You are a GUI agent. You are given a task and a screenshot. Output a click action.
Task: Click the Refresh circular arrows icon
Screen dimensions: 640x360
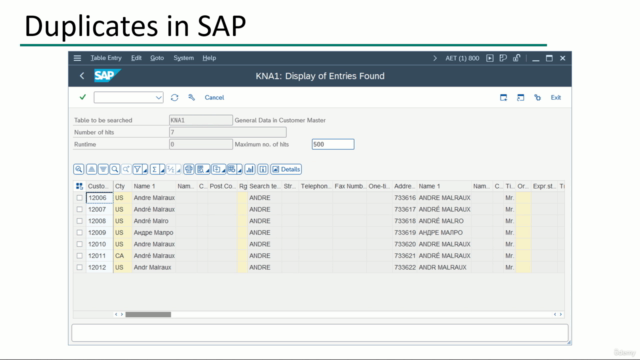[175, 98]
